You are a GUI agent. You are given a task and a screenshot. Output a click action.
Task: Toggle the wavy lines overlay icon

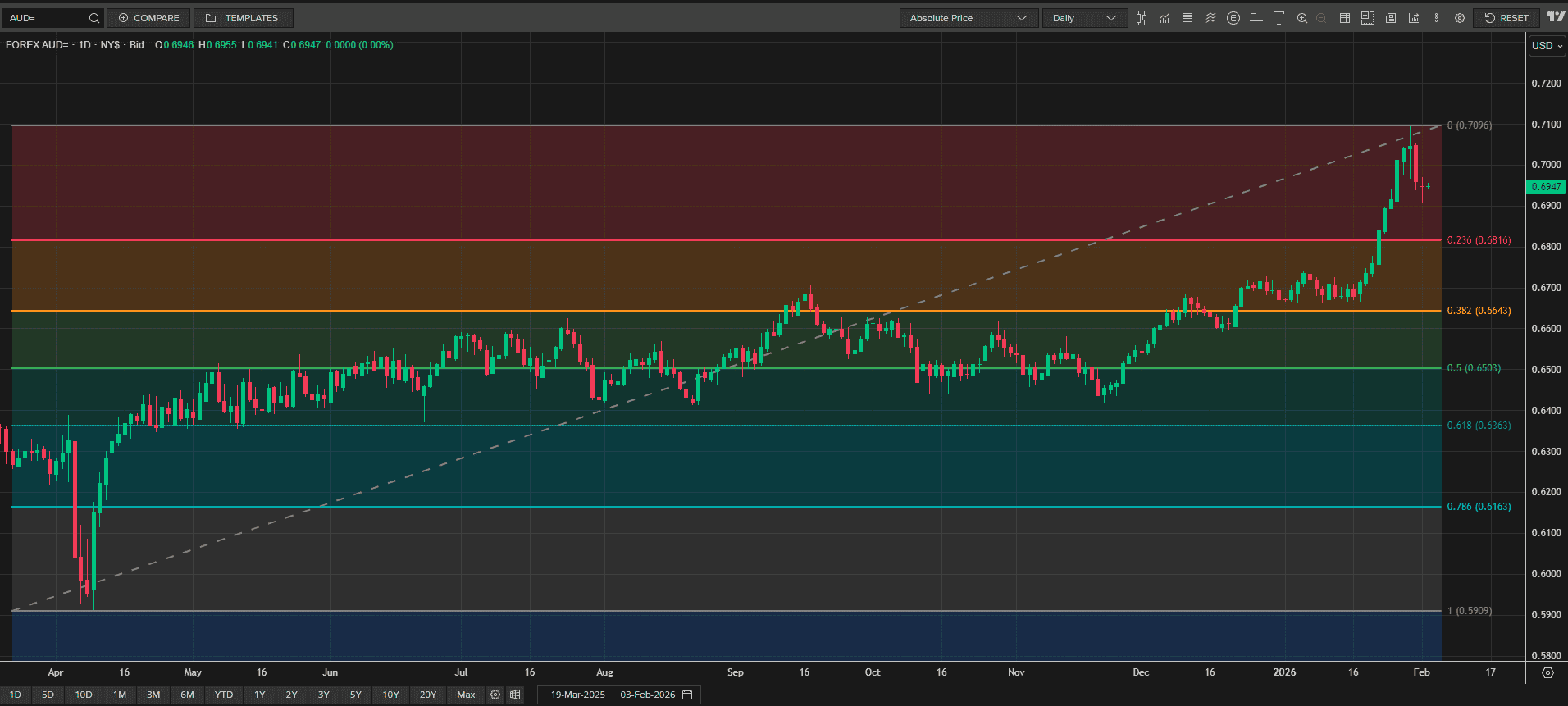coord(1210,18)
